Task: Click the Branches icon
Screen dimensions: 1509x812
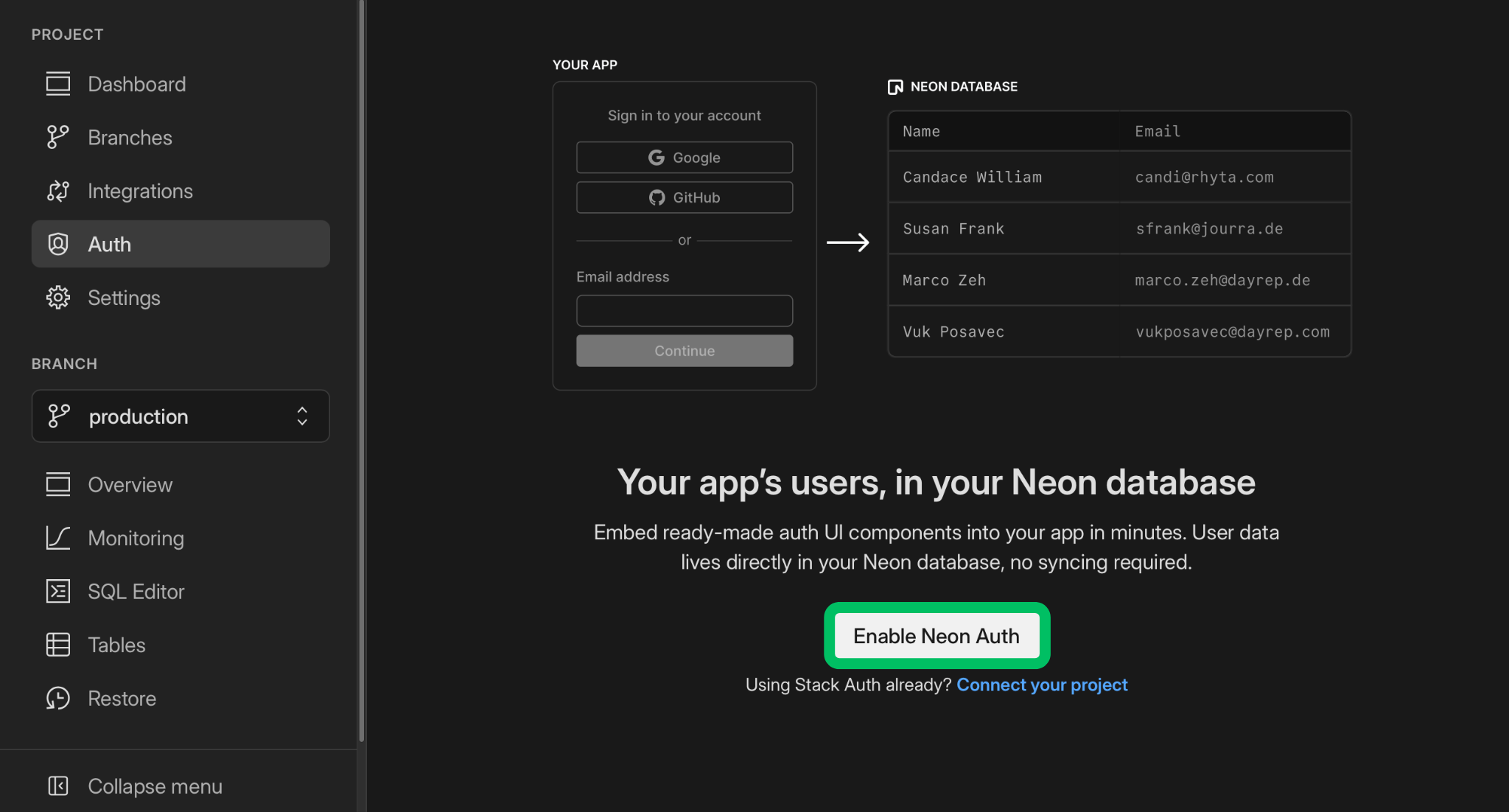Action: click(57, 137)
